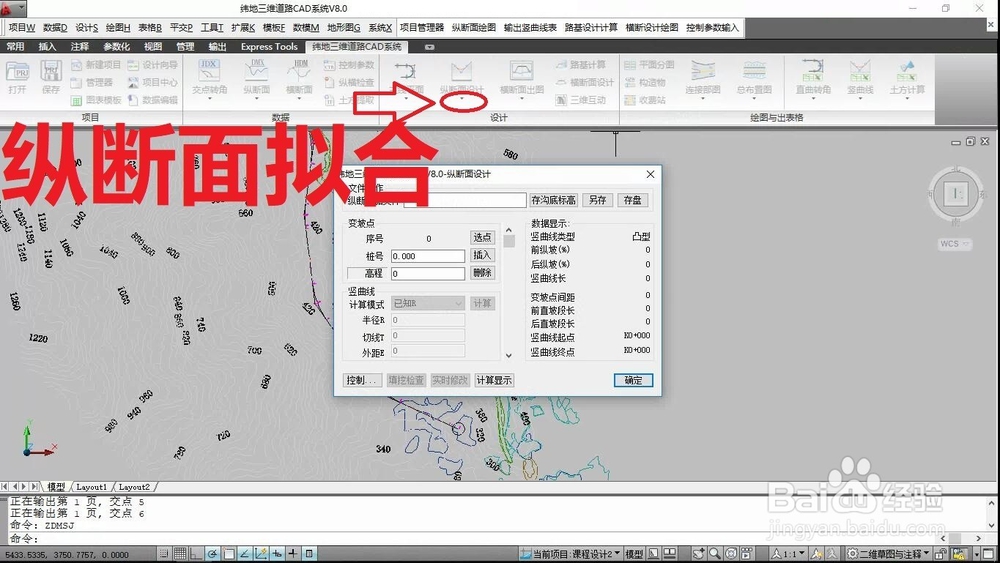Click the 数据编辑 ribbon tool
Image resolution: width=1000 pixels, height=563 pixels.
tap(152, 100)
